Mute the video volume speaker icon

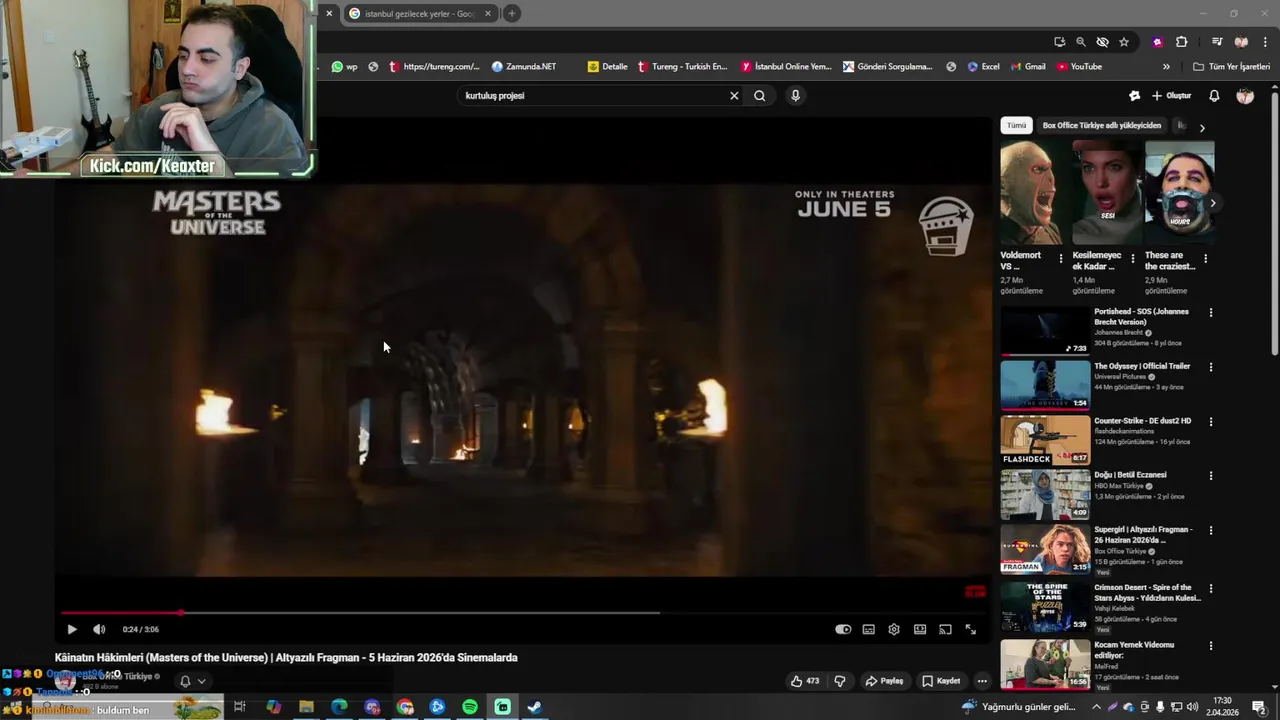tap(99, 629)
